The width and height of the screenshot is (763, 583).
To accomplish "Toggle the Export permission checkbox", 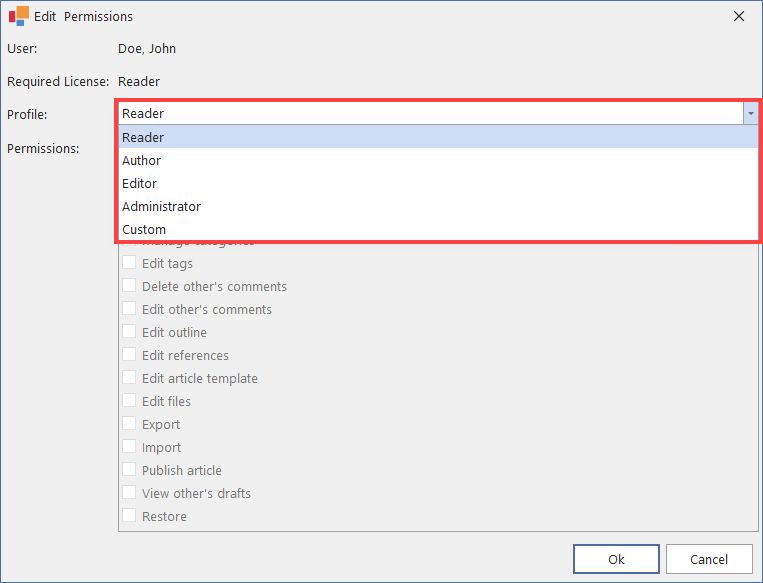I will tap(130, 425).
